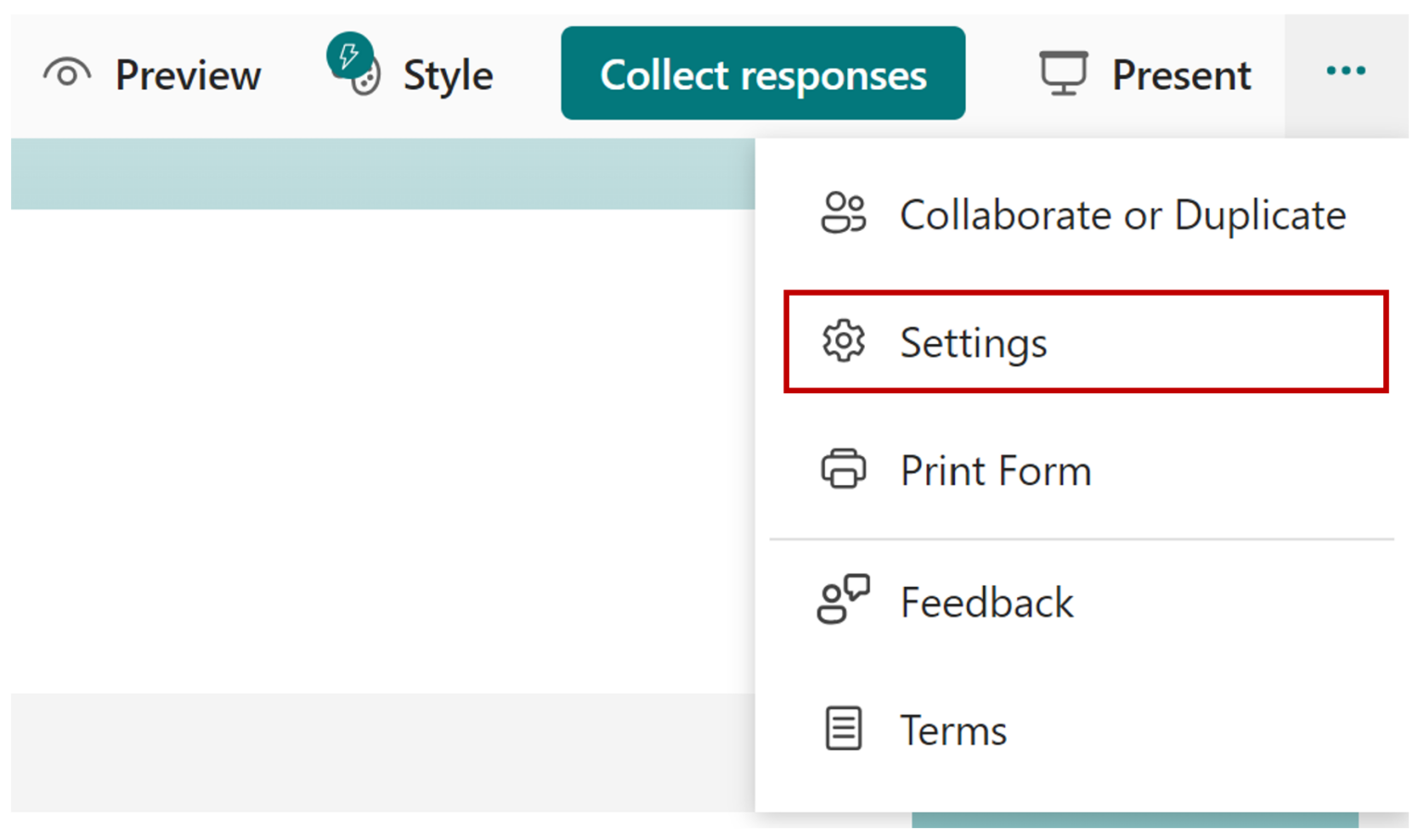The width and height of the screenshot is (1424, 840).
Task: Click the Feedback speech bubble icon
Action: click(843, 601)
